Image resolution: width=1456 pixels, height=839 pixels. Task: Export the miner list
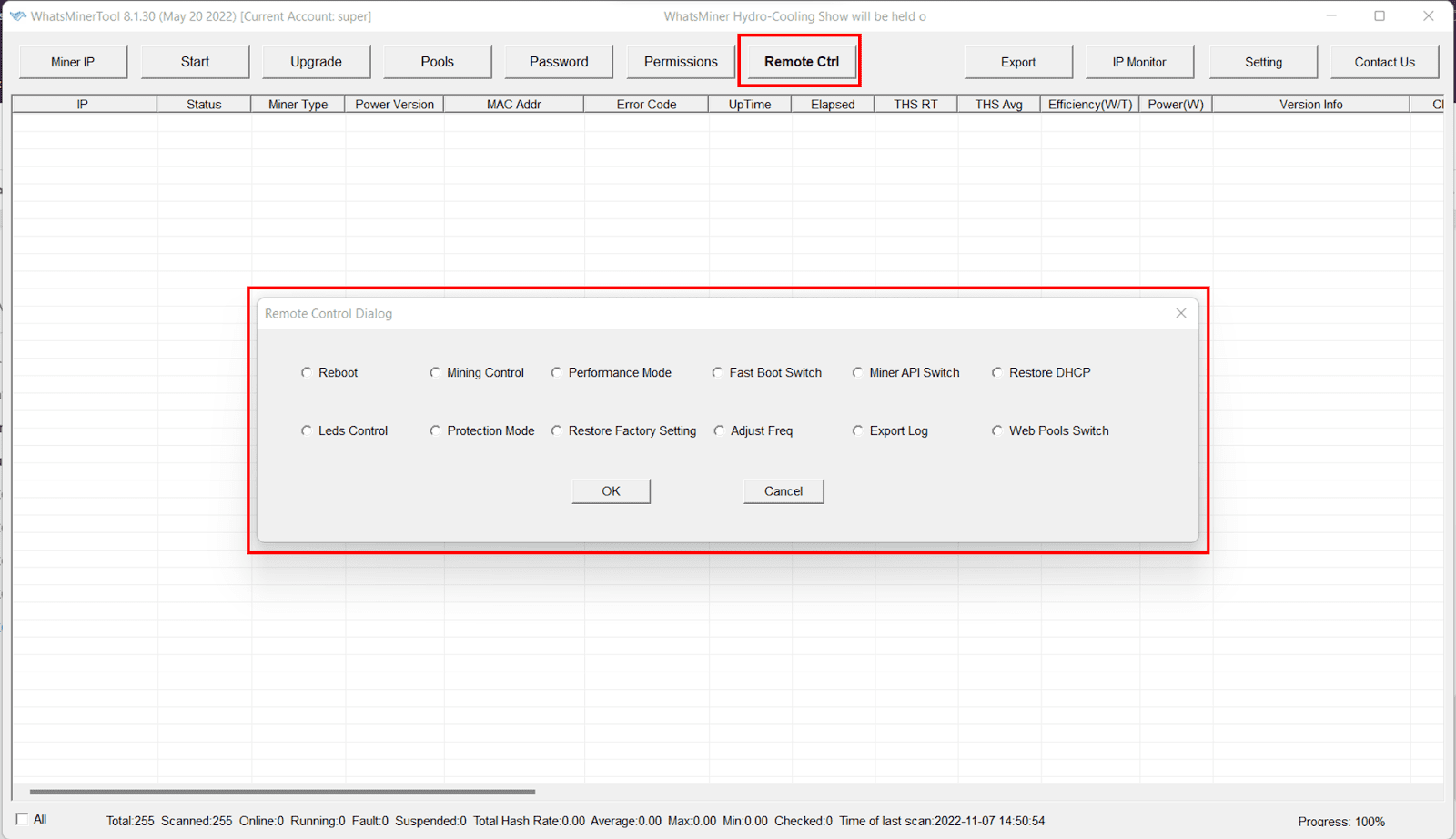1018,62
